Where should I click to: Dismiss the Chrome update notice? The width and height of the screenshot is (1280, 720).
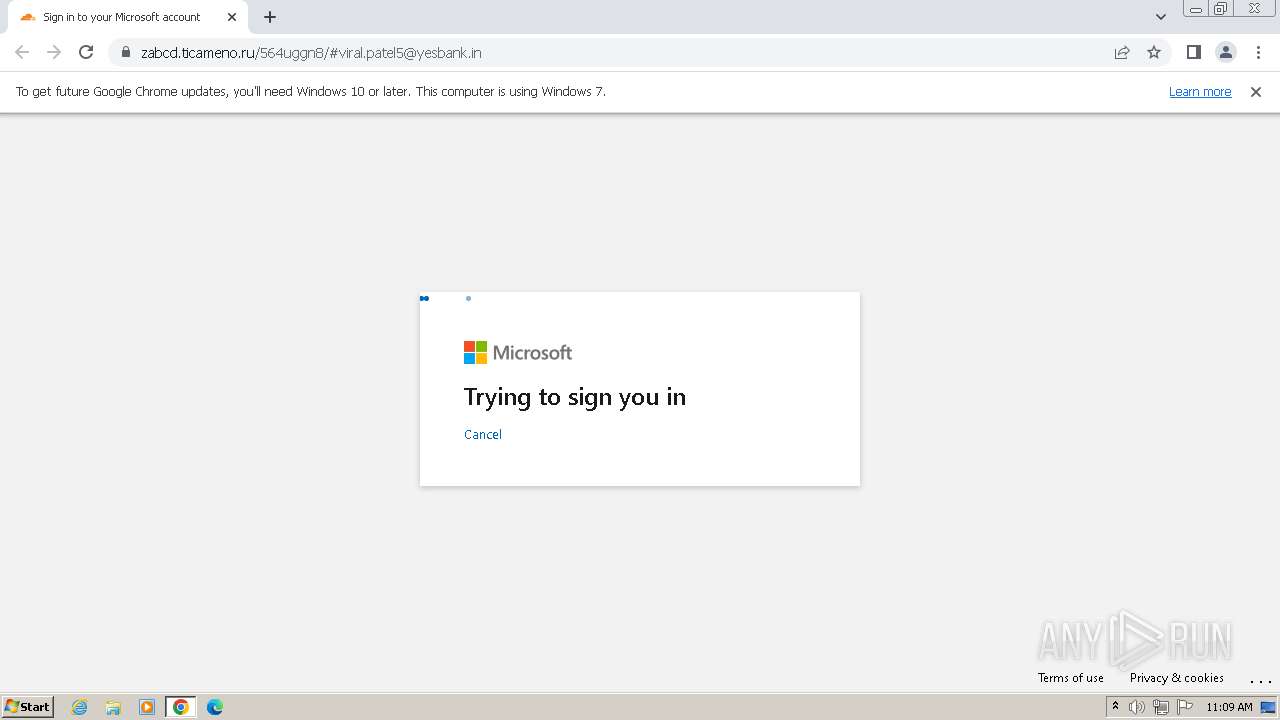1256,91
